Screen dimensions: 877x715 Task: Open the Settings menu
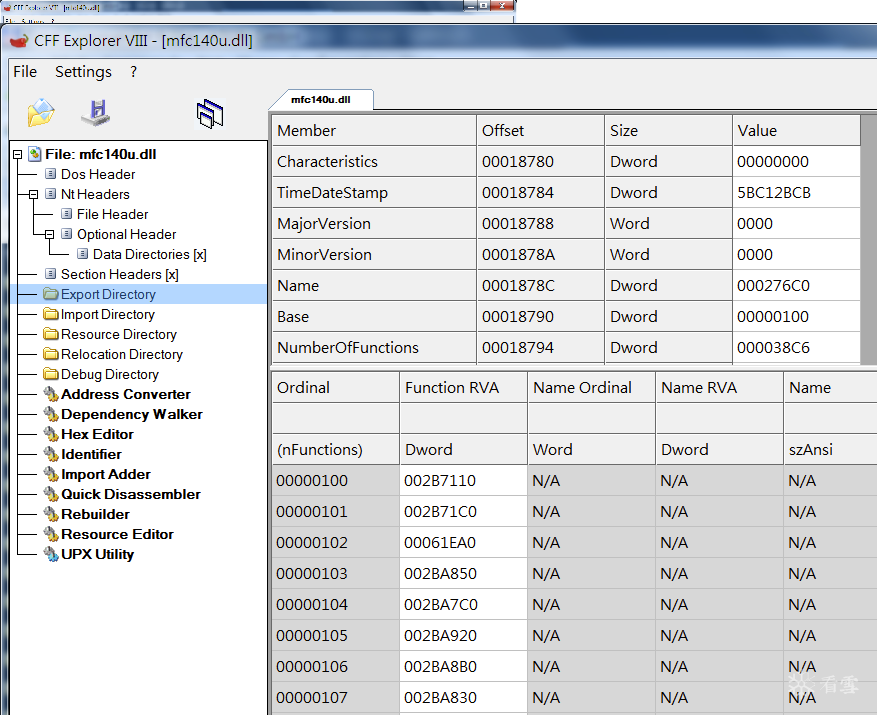83,72
